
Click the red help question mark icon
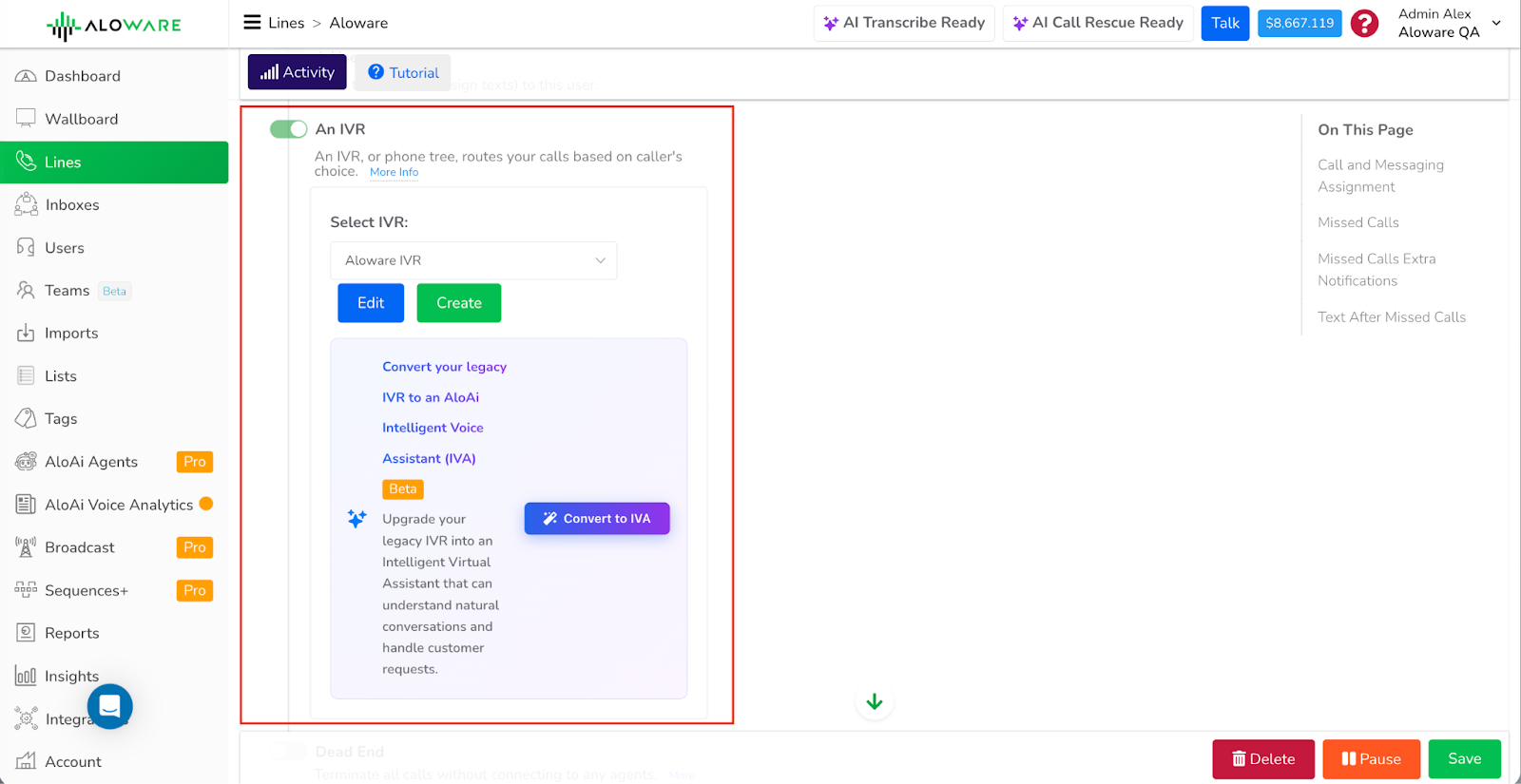pos(1364,23)
